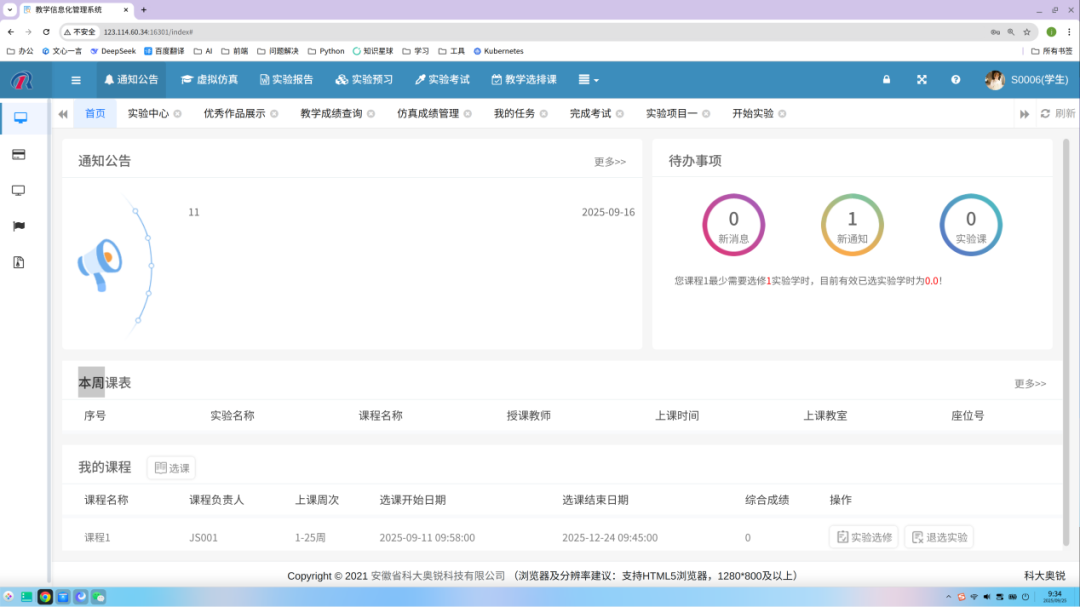Viewport: 1080px width, 607px height.
Task: Click 退选实验 for 课程1
Action: tap(939, 537)
